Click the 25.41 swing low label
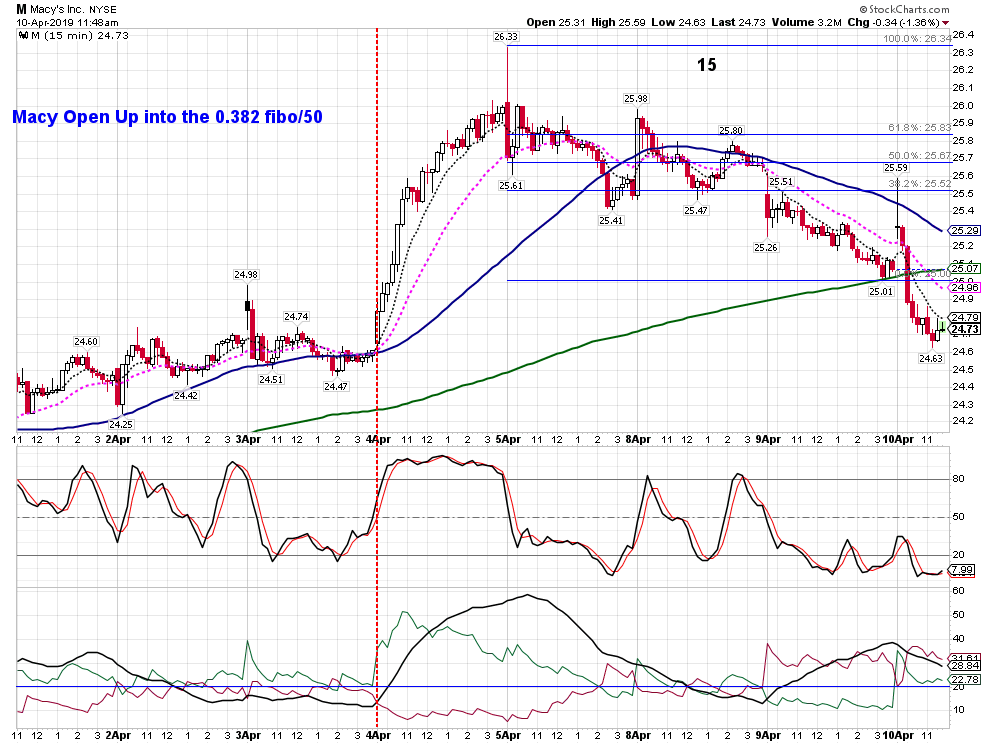The width and height of the screenshot is (990, 744). tap(611, 220)
